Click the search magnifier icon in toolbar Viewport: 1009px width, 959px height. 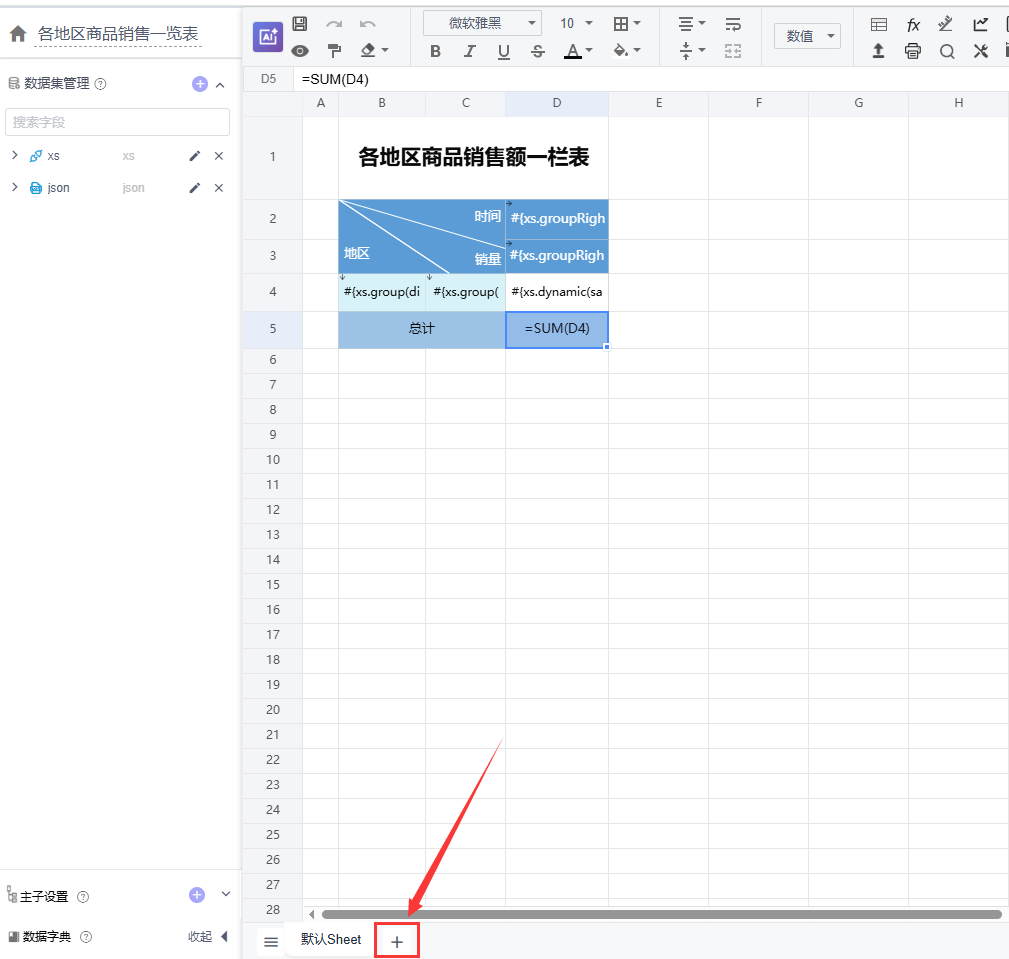[946, 51]
